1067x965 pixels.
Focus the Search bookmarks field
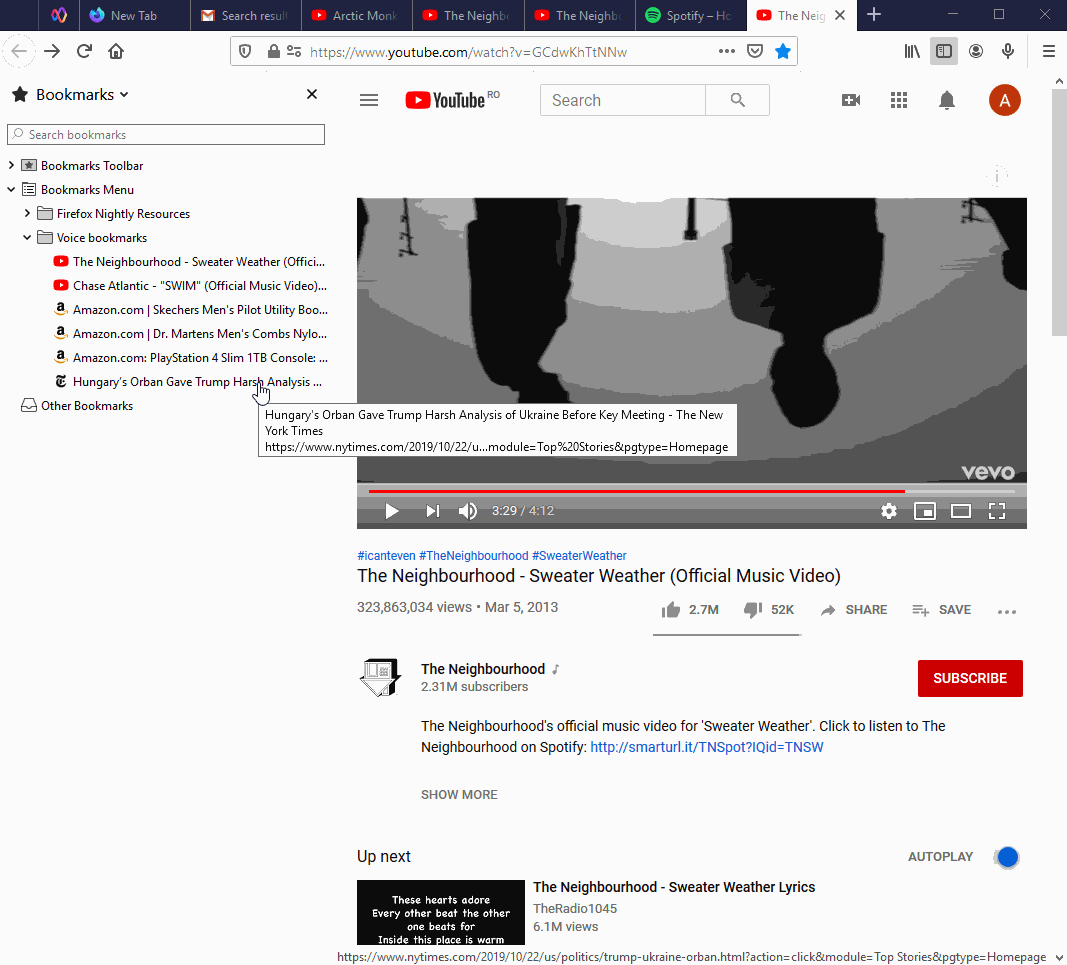[x=166, y=135]
